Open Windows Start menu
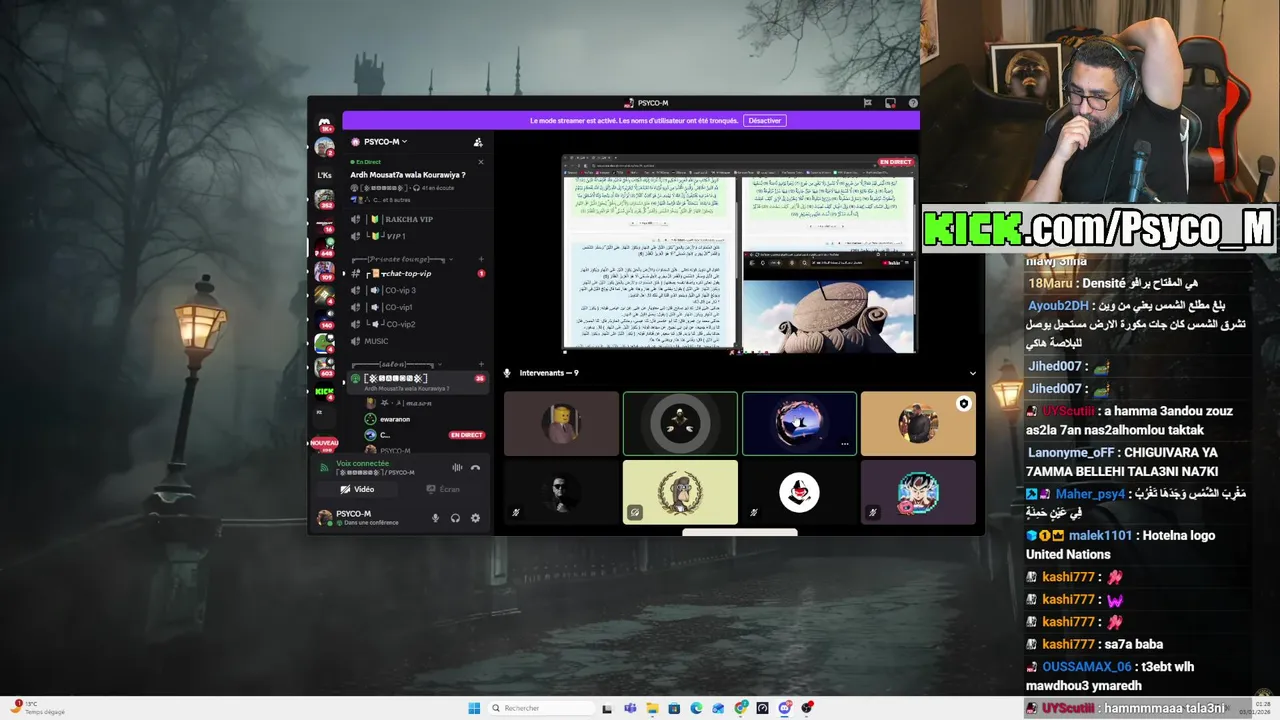Viewport: 1280px width, 720px height. (x=474, y=708)
